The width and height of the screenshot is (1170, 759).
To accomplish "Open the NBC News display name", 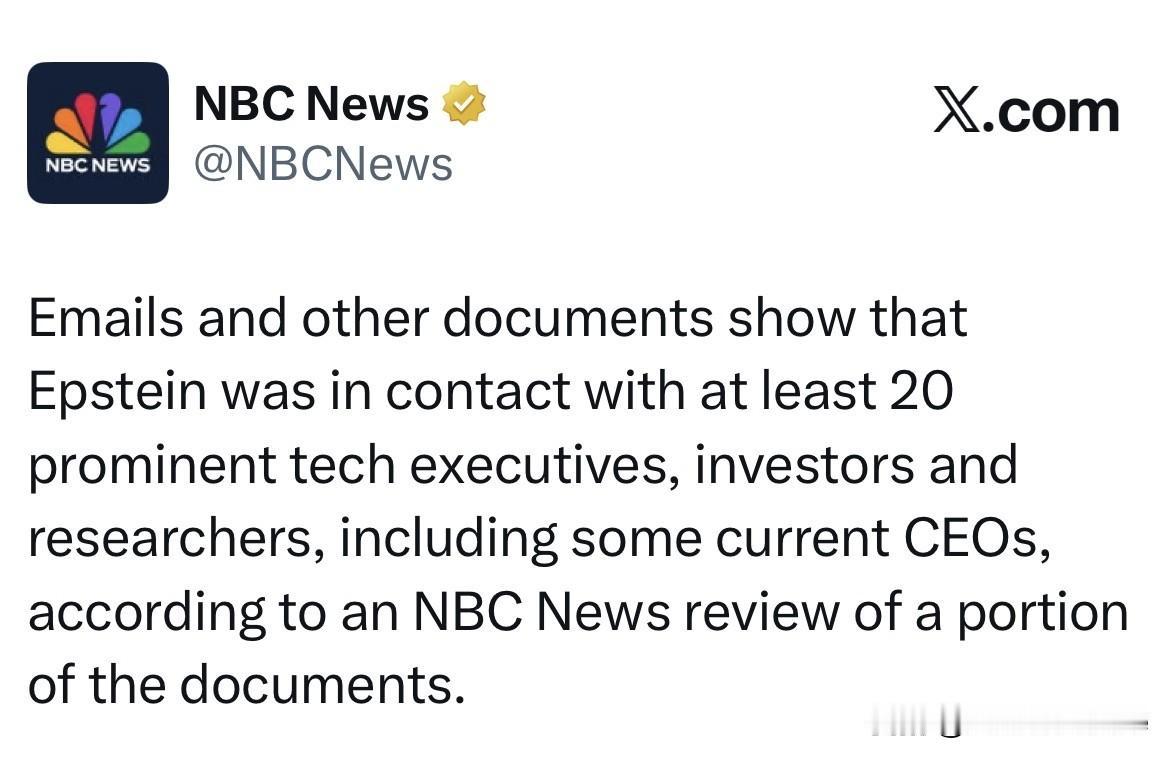I will [x=310, y=104].
